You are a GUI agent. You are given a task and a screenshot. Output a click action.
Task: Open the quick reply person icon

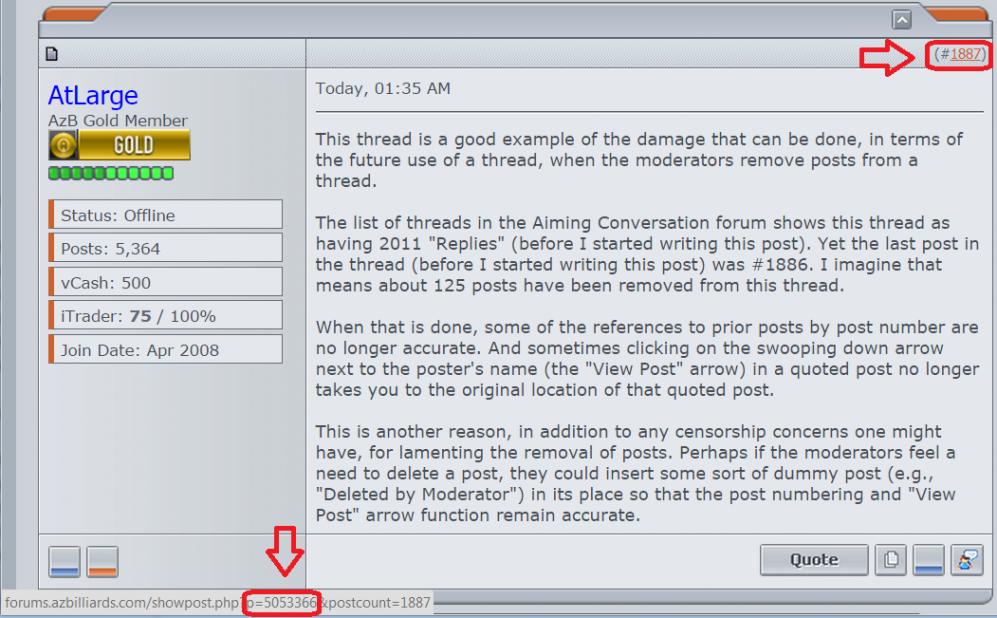coord(967,560)
